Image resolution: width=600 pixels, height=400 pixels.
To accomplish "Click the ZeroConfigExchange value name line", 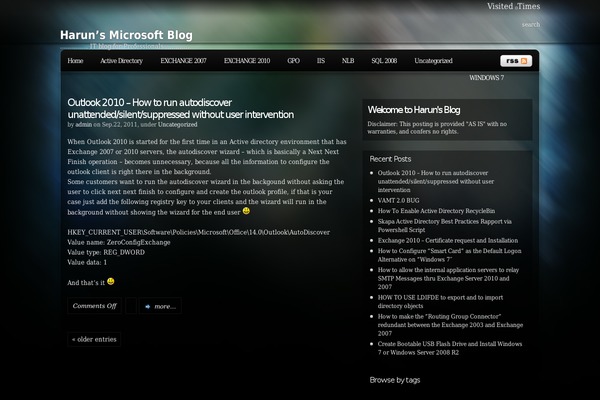I will click(119, 242).
